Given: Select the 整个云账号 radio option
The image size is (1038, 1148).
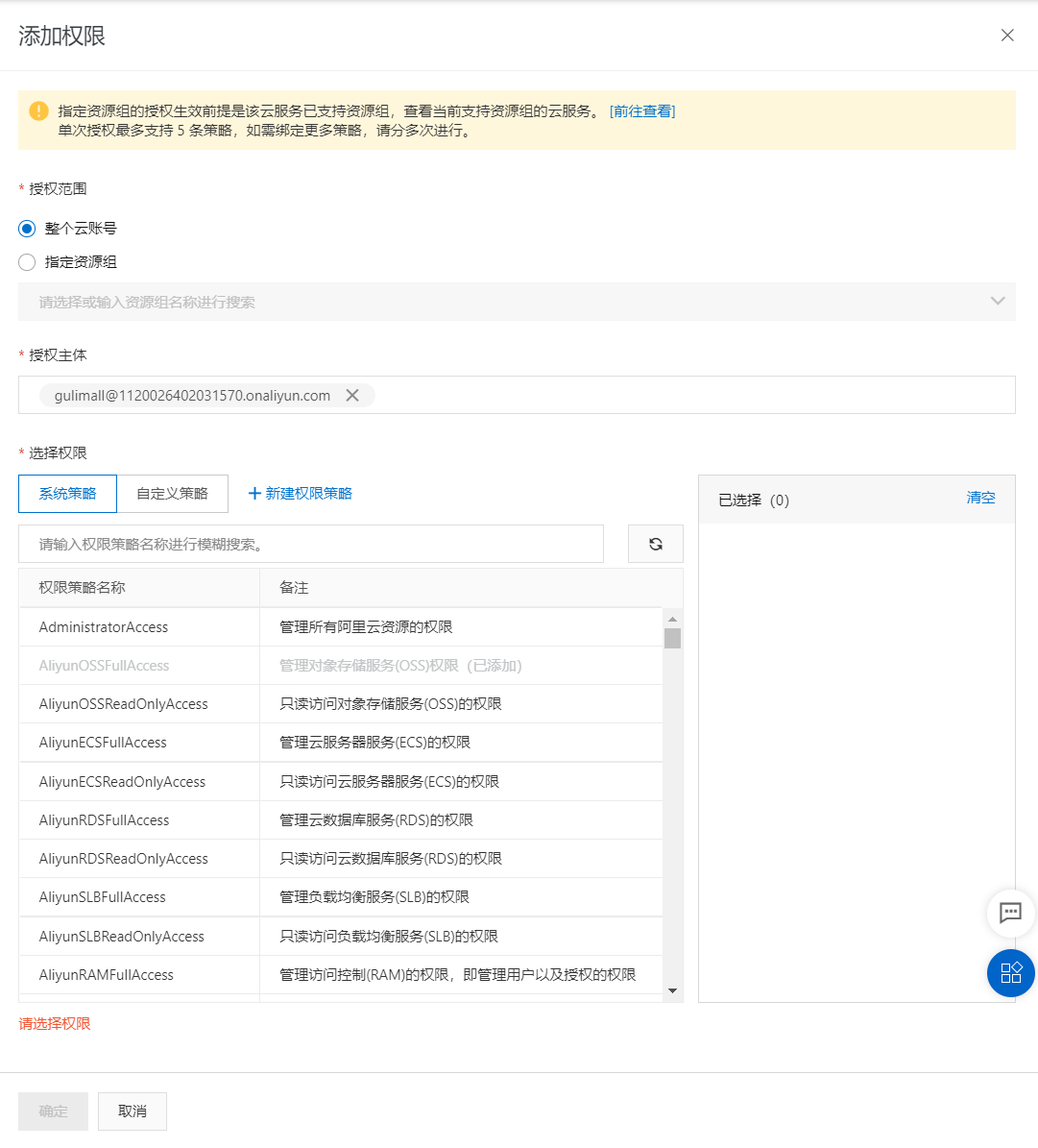Looking at the screenshot, I should (27, 229).
